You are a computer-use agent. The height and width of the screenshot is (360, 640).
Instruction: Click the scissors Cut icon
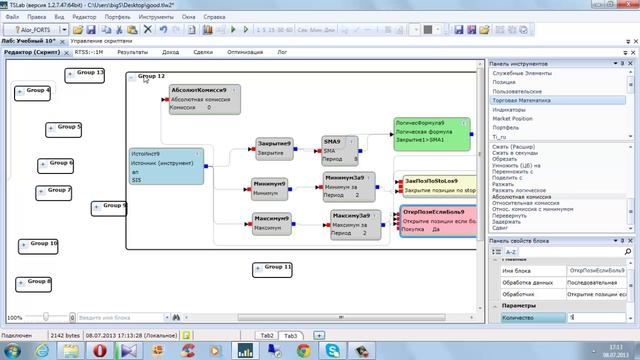coord(119,30)
